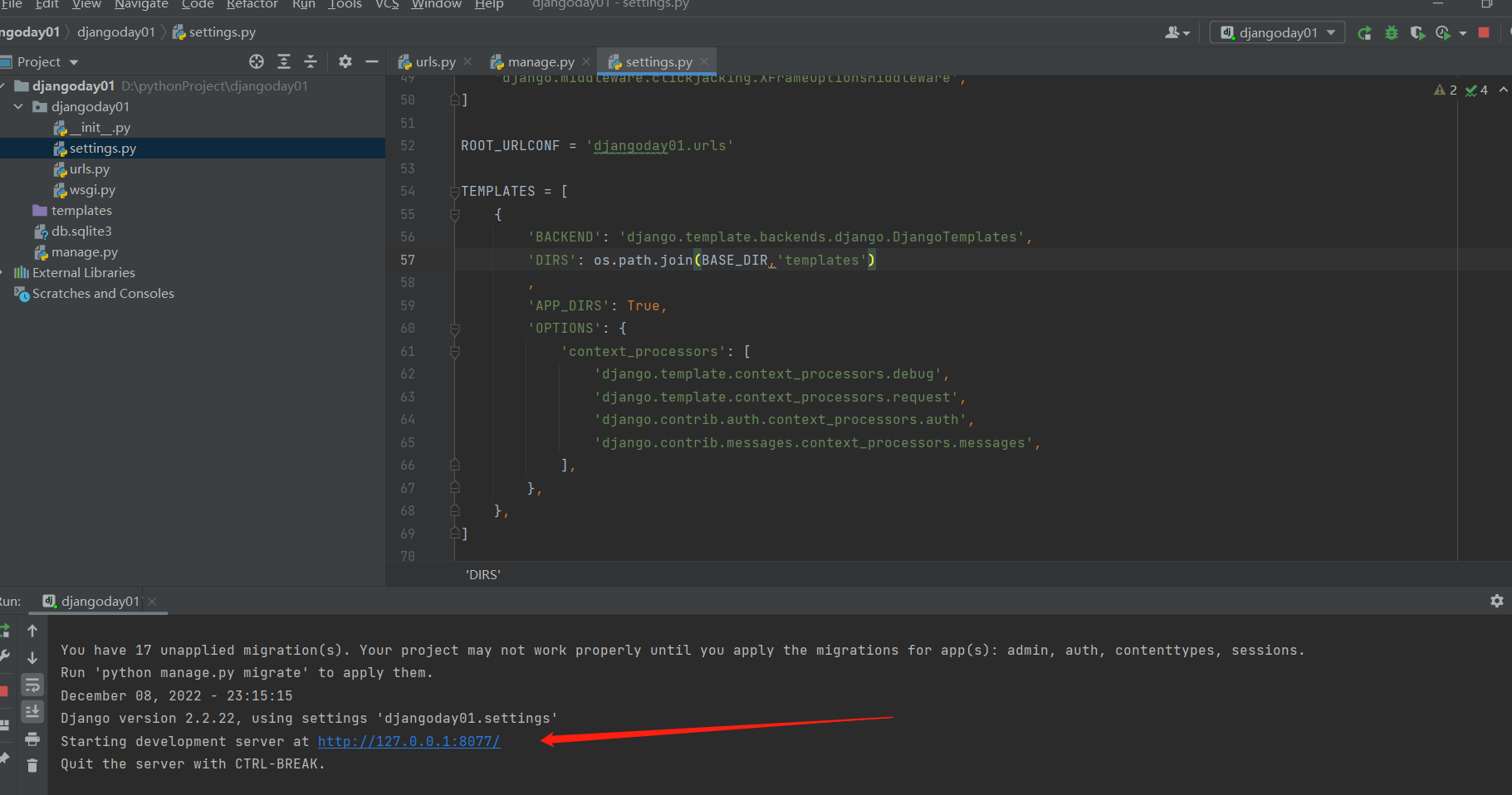The width and height of the screenshot is (1512, 795).
Task: Clear all Run console output with trash icon
Action: click(x=32, y=765)
